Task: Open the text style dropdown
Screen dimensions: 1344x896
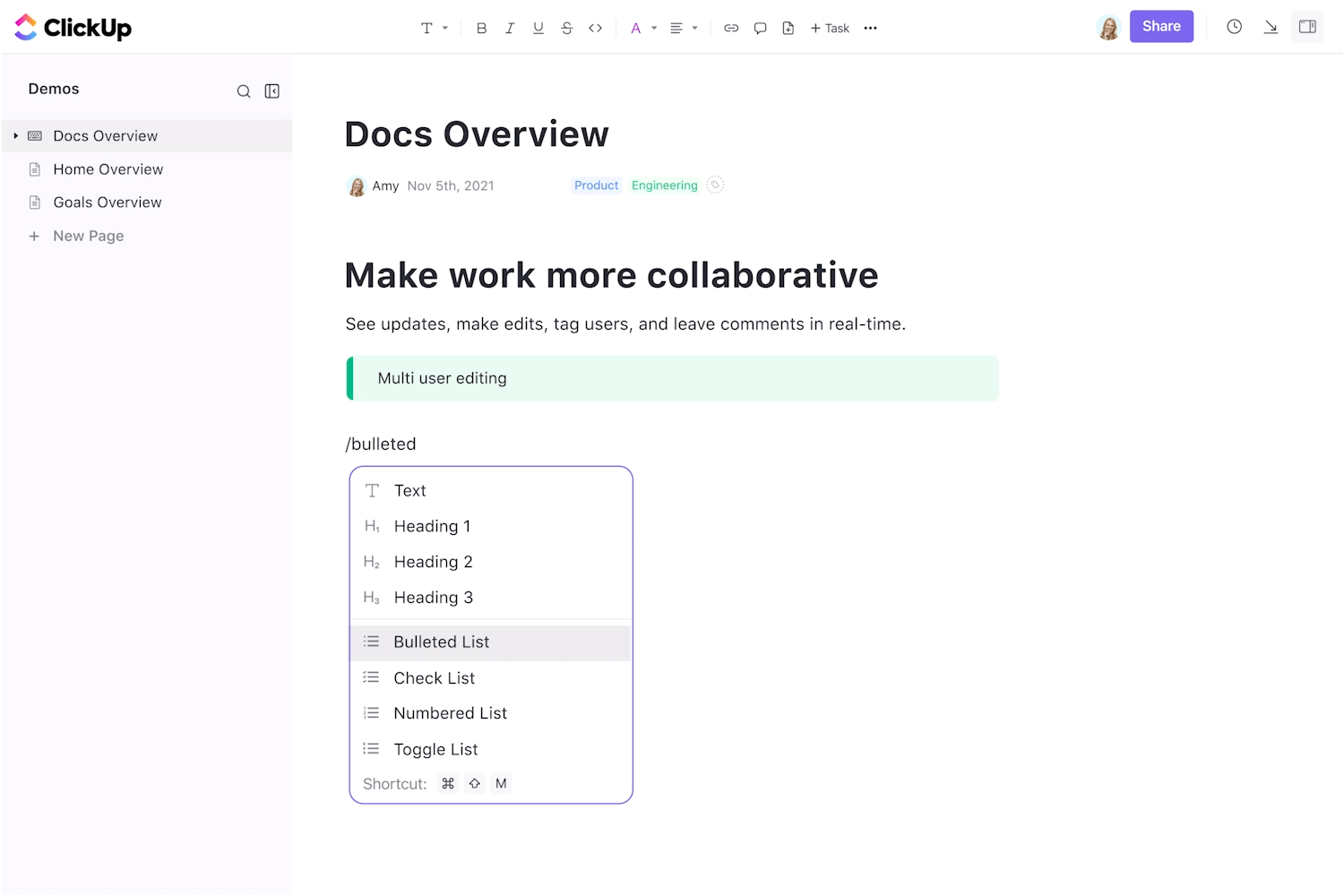Action: [434, 28]
